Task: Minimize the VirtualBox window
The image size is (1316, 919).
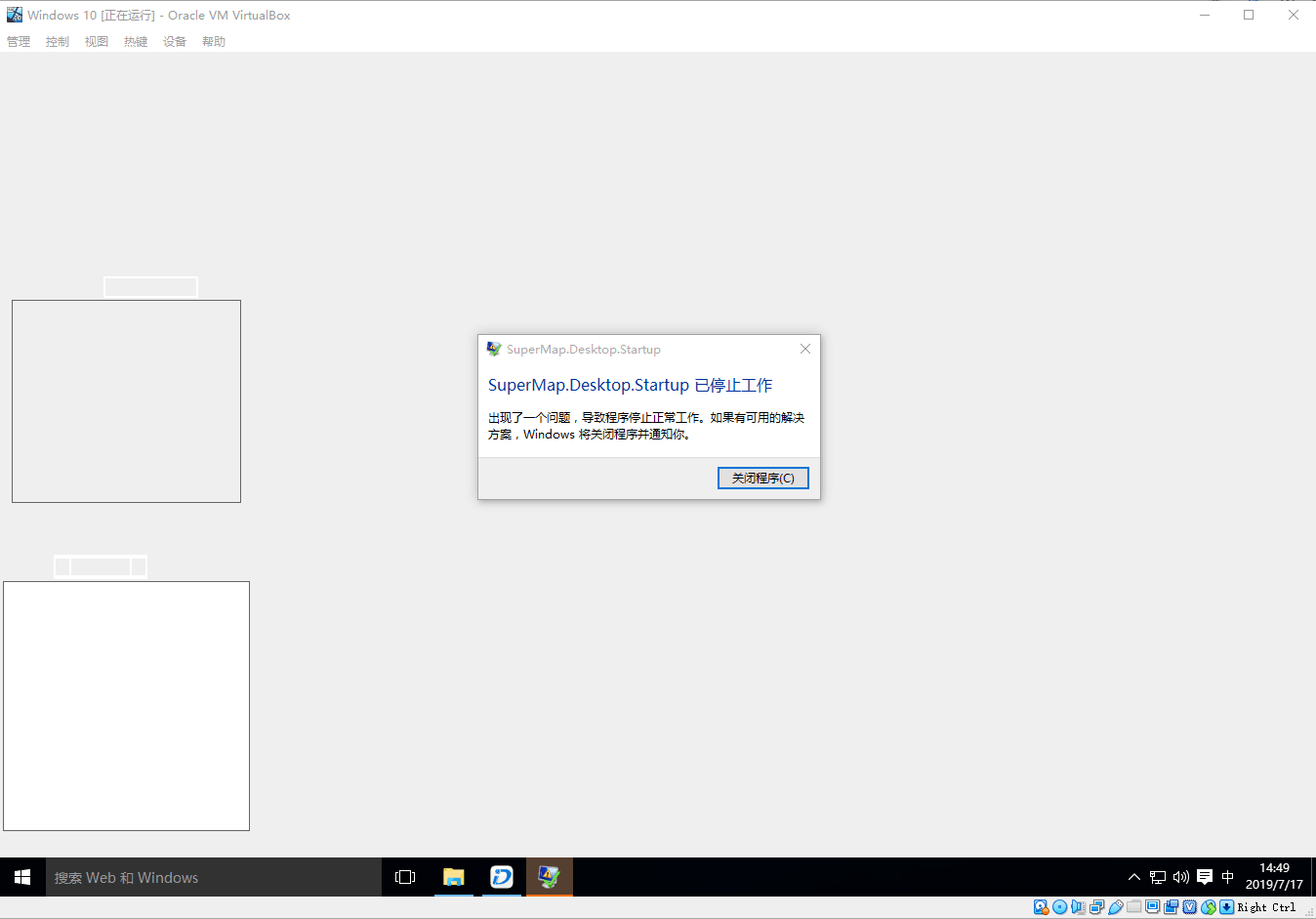Action: [1205, 15]
